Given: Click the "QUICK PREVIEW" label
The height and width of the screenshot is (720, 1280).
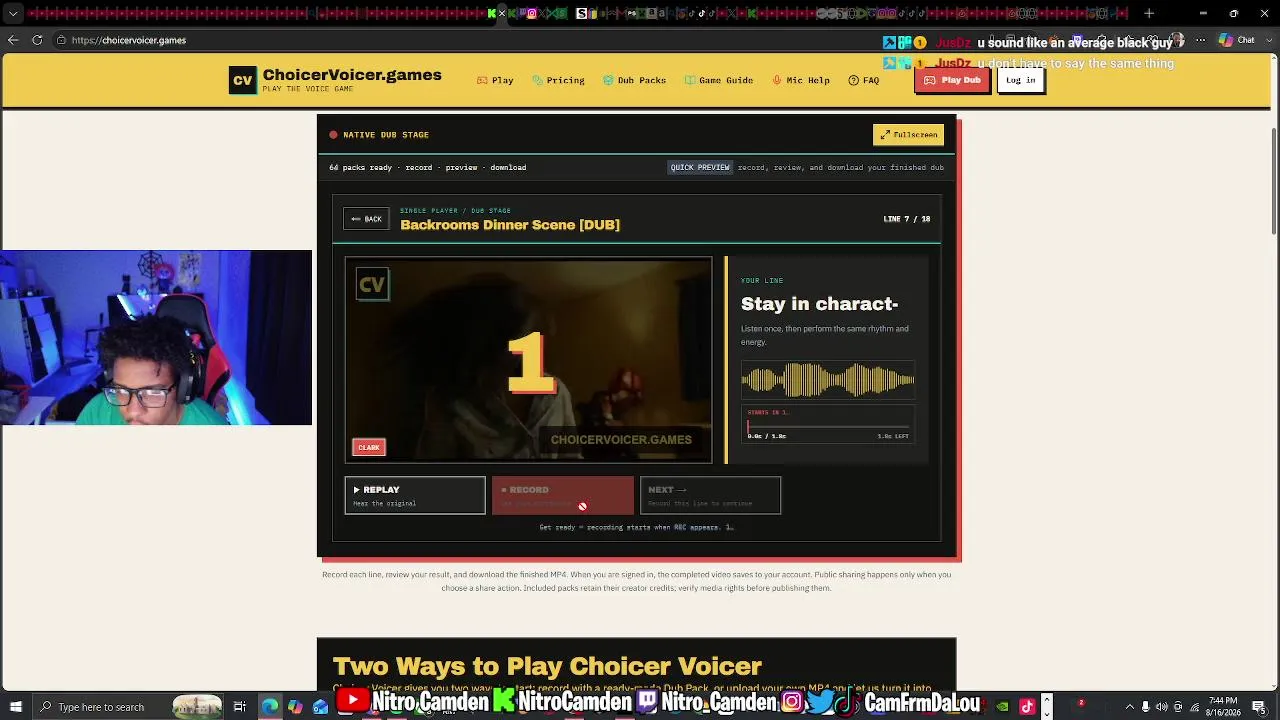Looking at the screenshot, I should click(x=700, y=167).
